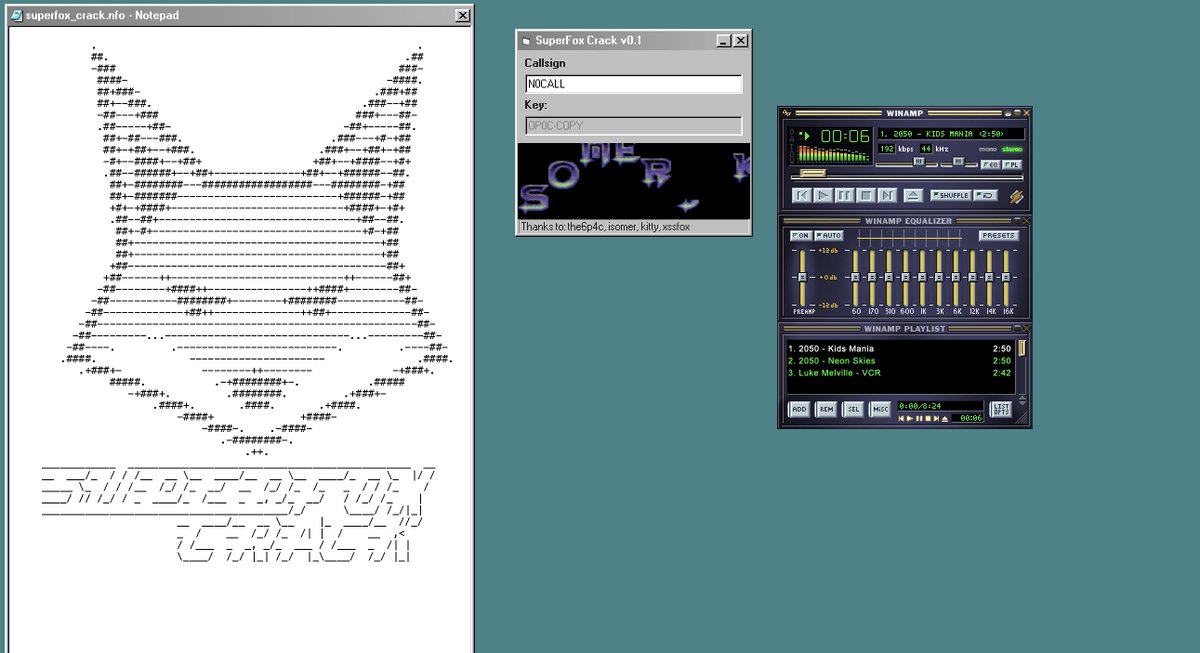The image size is (1200, 653).
Task: Click the playlist scrollbar handle
Action: pyautogui.click(x=1022, y=348)
